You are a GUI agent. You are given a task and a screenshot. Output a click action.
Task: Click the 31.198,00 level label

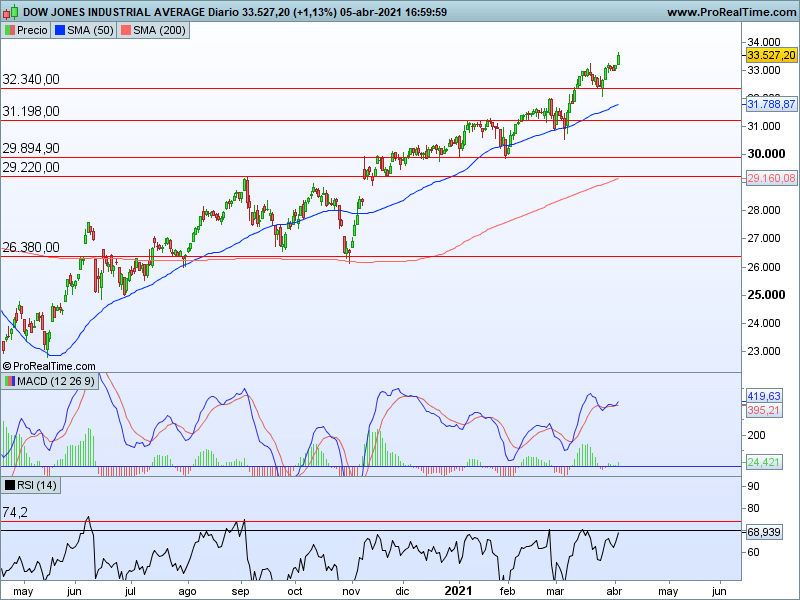pyautogui.click(x=31, y=111)
